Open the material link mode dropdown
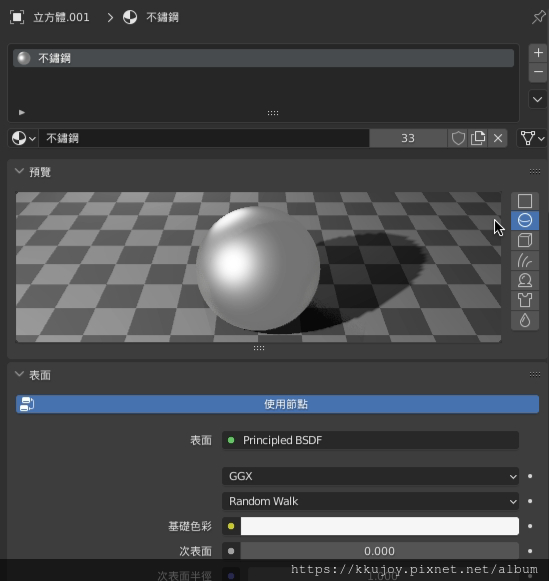549x581 pixels. click(x=532, y=139)
